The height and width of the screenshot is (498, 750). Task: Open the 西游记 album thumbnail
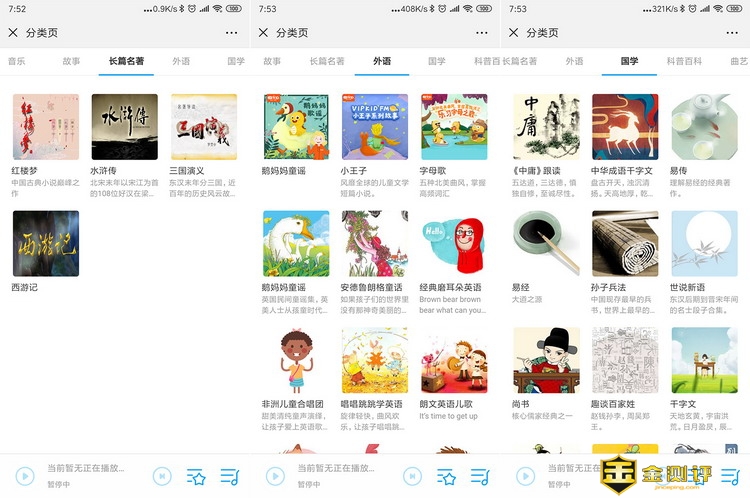click(x=46, y=243)
